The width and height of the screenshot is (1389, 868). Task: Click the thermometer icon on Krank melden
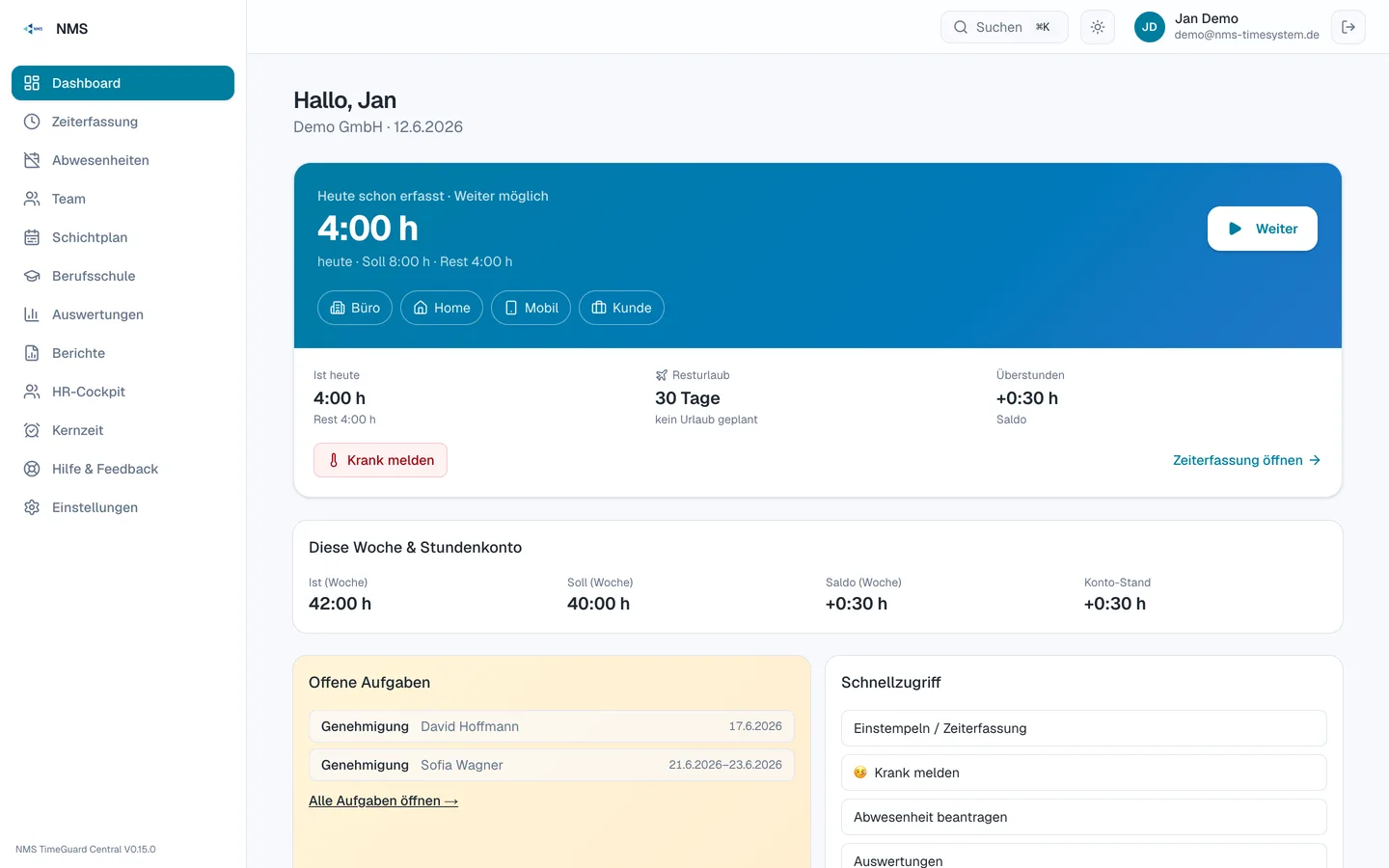[334, 460]
